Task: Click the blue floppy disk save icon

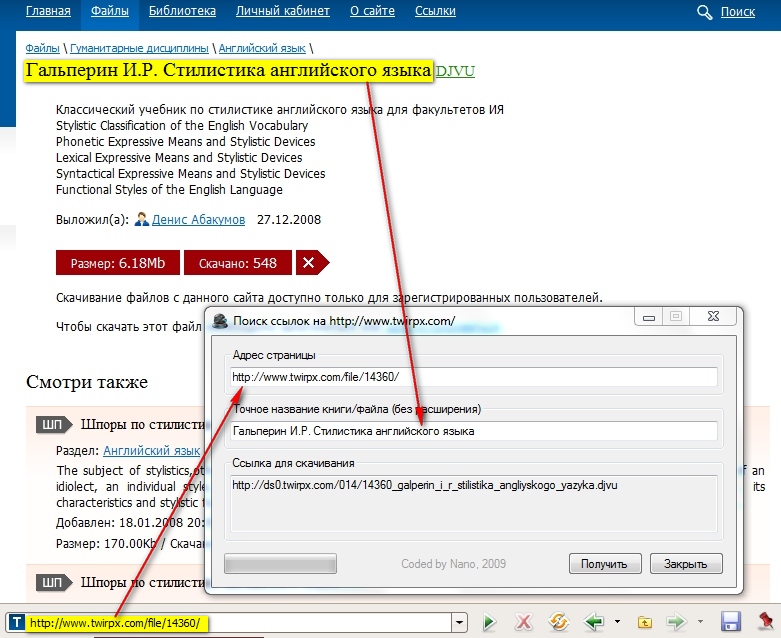Action: coord(730,622)
